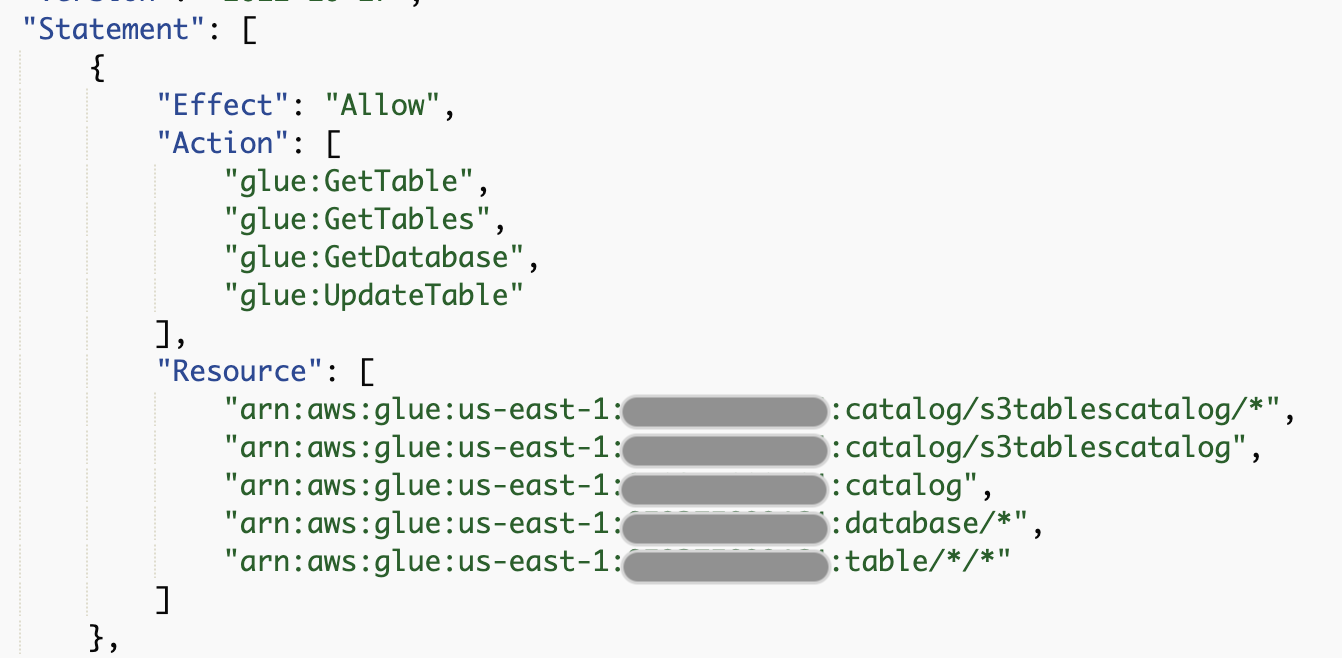Image resolution: width=1342 pixels, height=658 pixels.
Task: Click the opening bracket after "Statement"
Action: tap(249, 29)
